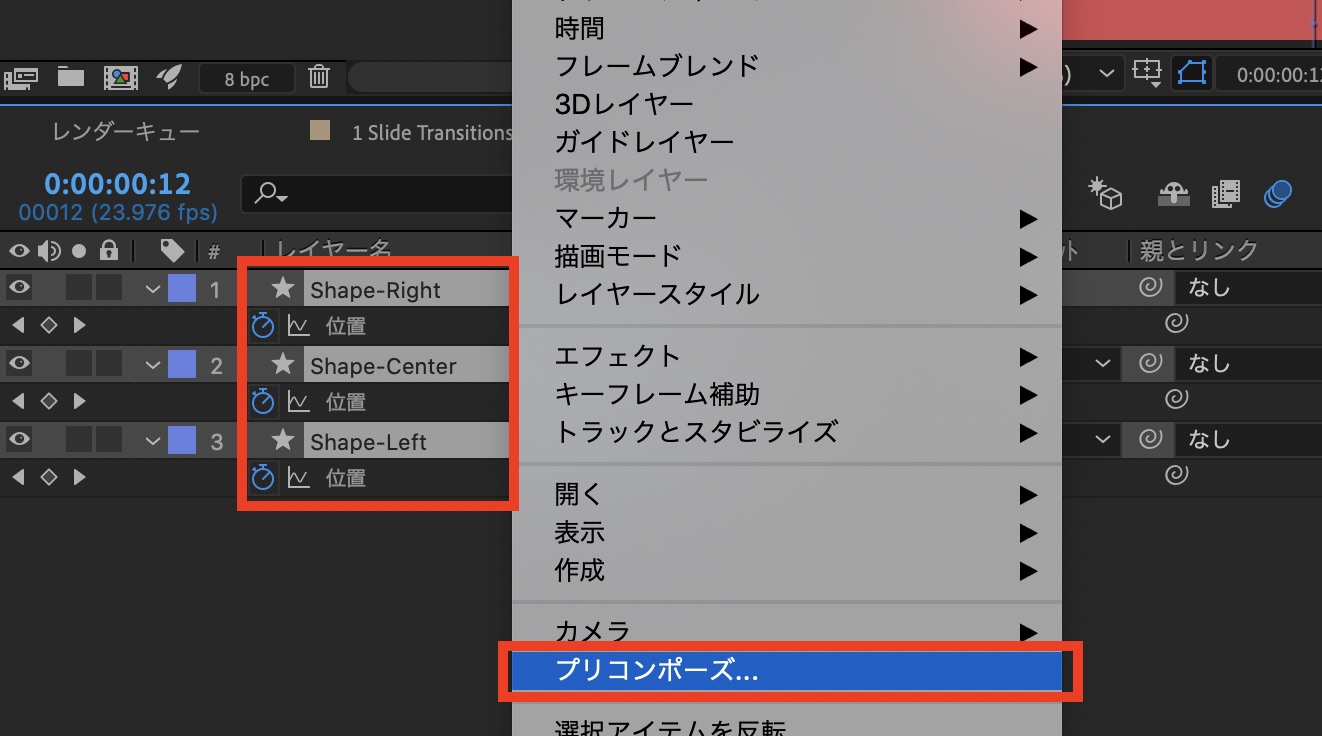
Task: Click the 8 bpc color depth button
Action: [x=247, y=78]
